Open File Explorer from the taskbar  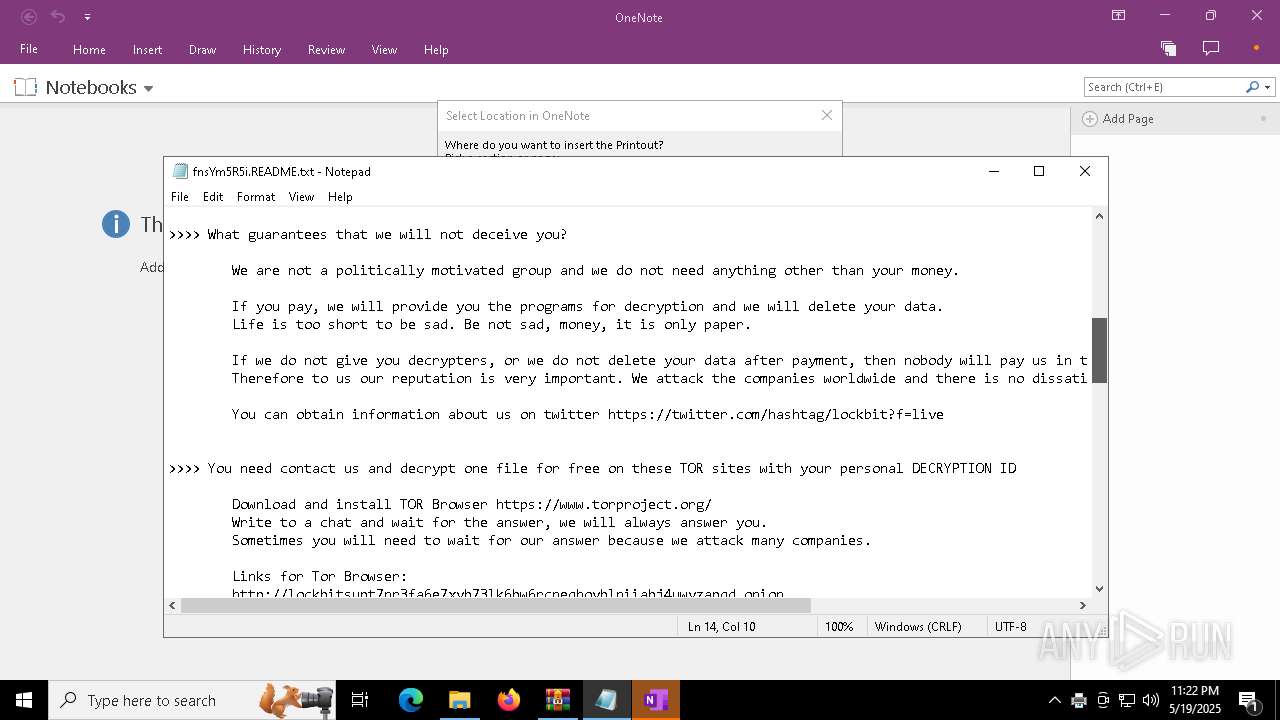tap(459, 700)
